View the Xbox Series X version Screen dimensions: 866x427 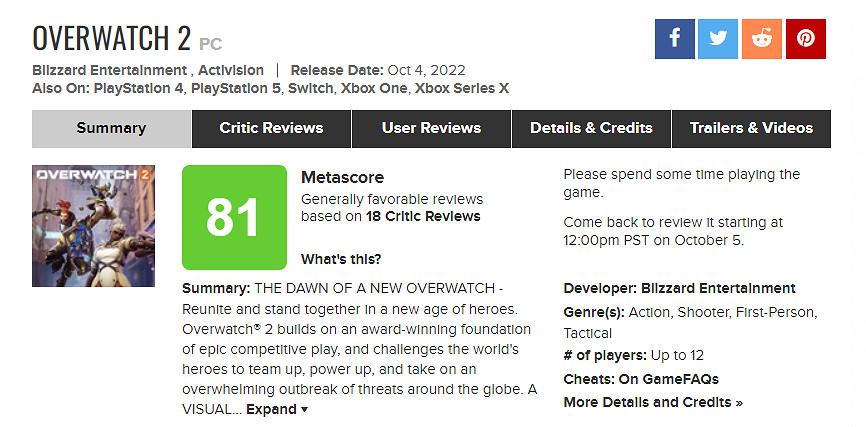[460, 88]
